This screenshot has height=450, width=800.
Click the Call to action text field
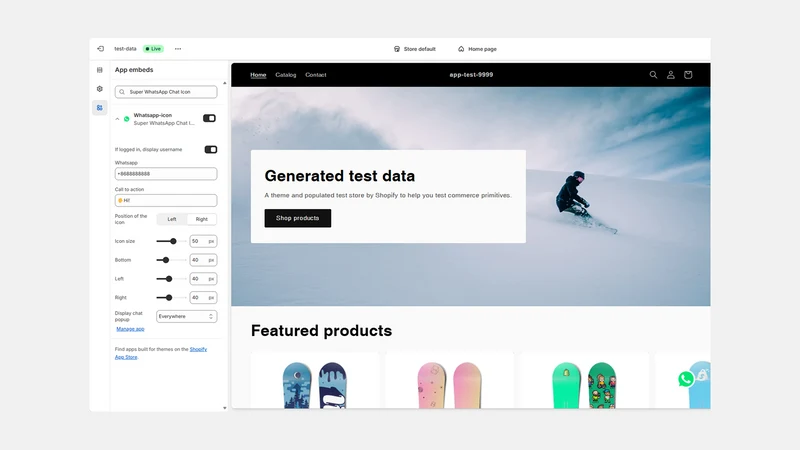166,201
